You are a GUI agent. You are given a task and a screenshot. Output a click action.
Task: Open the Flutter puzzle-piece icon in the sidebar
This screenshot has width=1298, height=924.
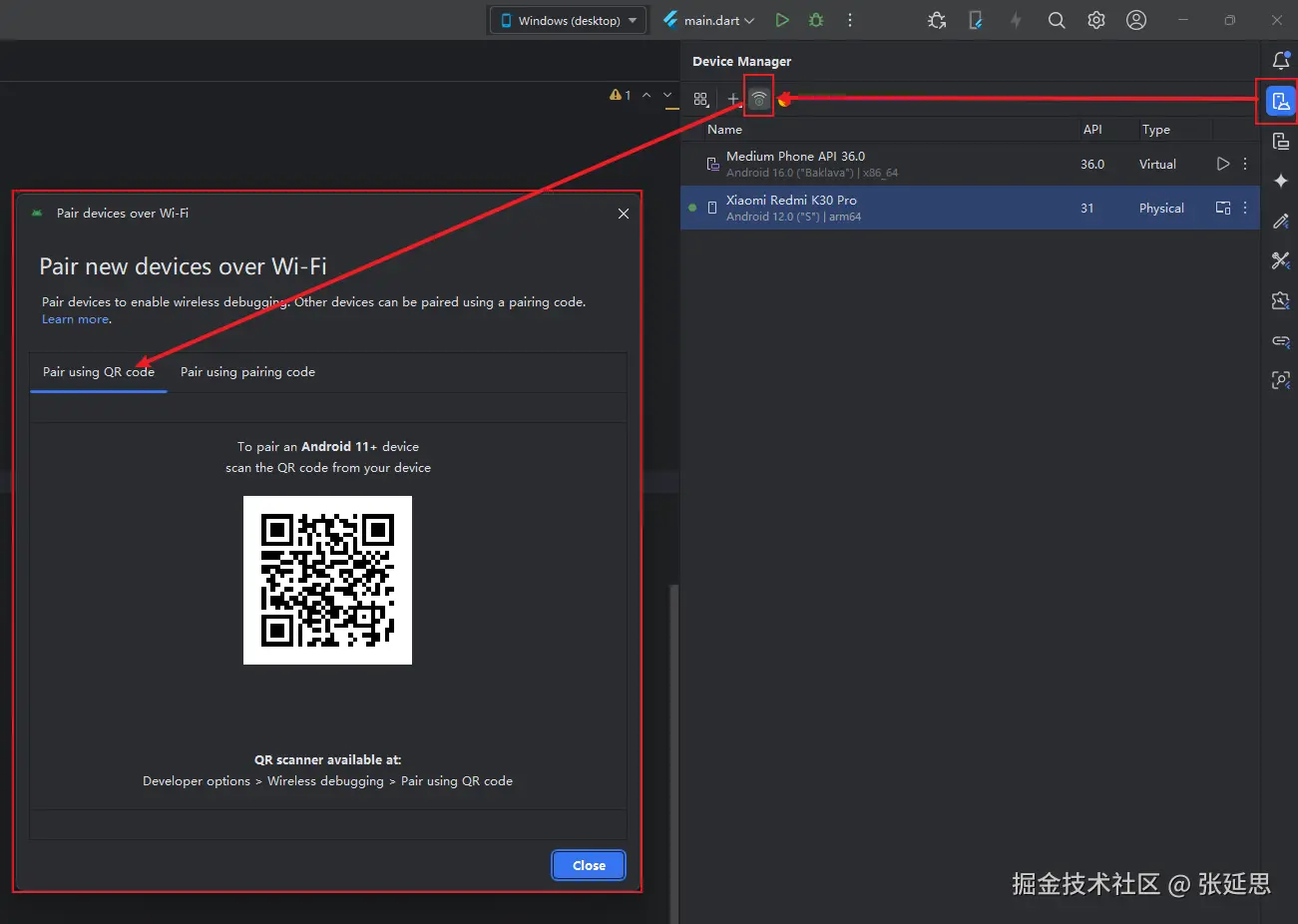1281,300
